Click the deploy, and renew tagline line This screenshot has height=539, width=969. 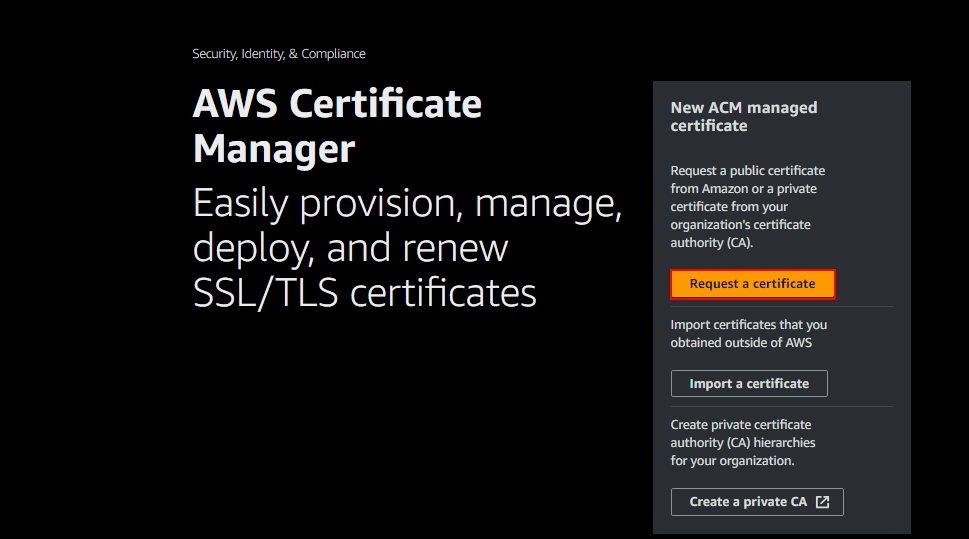tap(350, 248)
